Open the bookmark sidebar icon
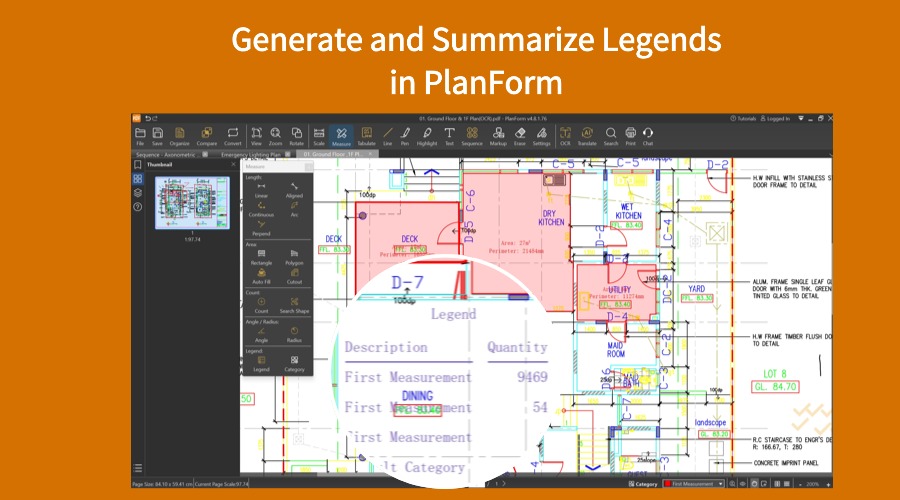This screenshot has height=500, width=900. [138, 165]
